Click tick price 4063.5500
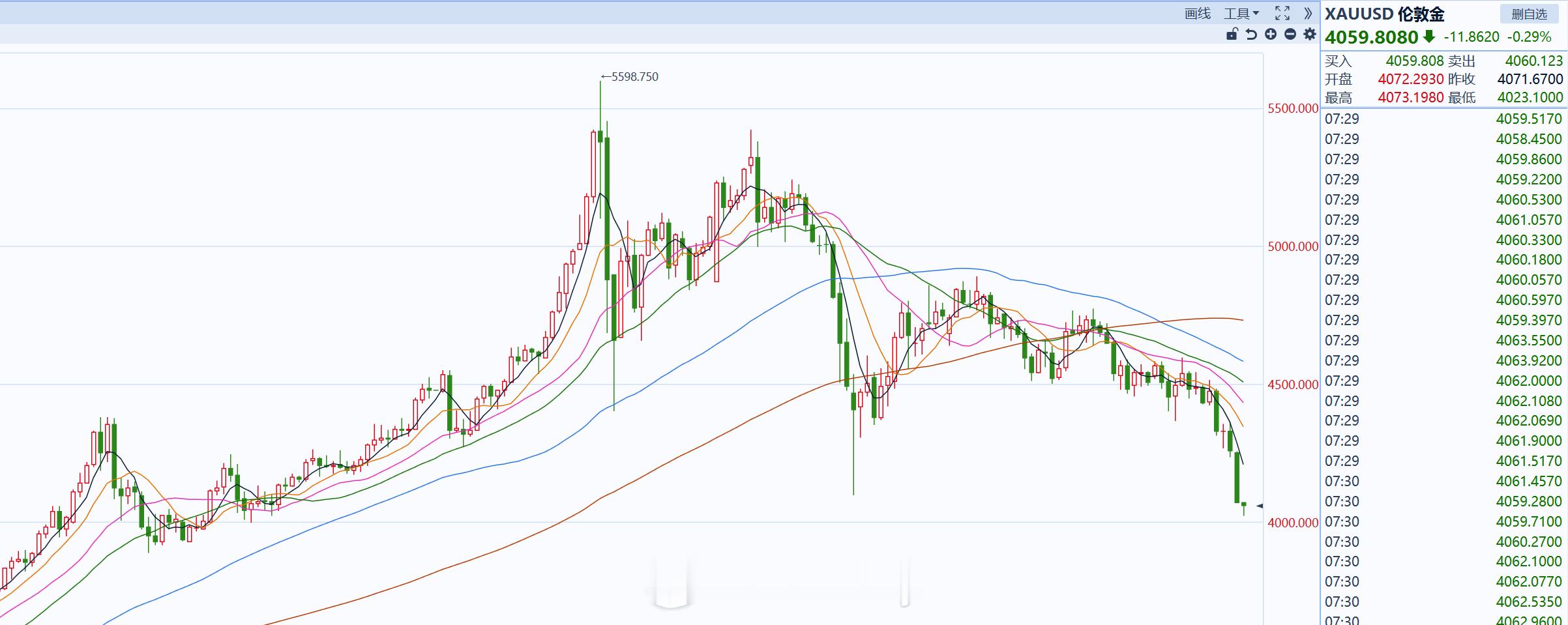 click(x=1529, y=341)
